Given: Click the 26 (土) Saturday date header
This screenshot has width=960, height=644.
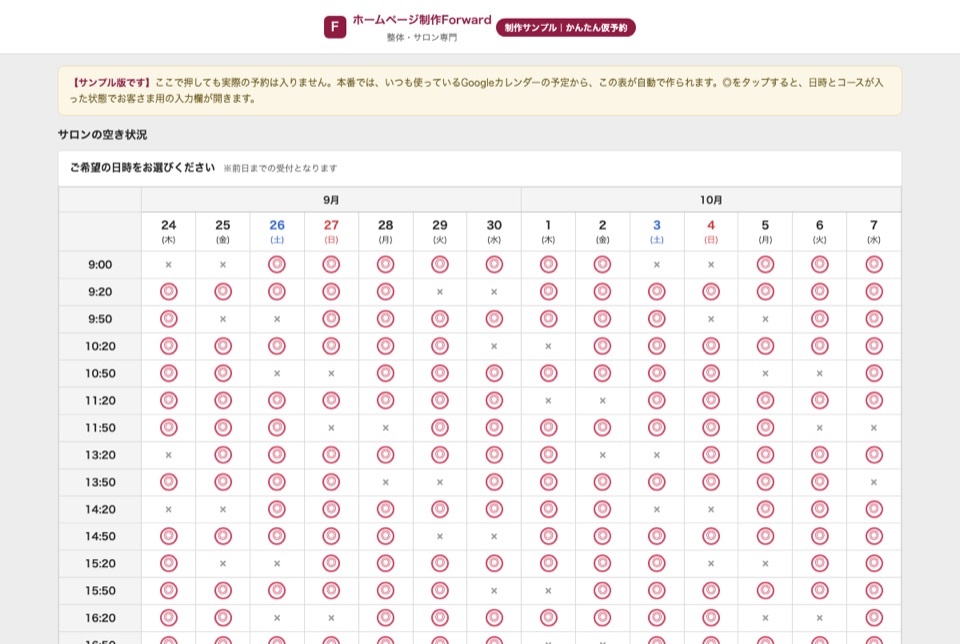Looking at the screenshot, I should pyautogui.click(x=277, y=231).
